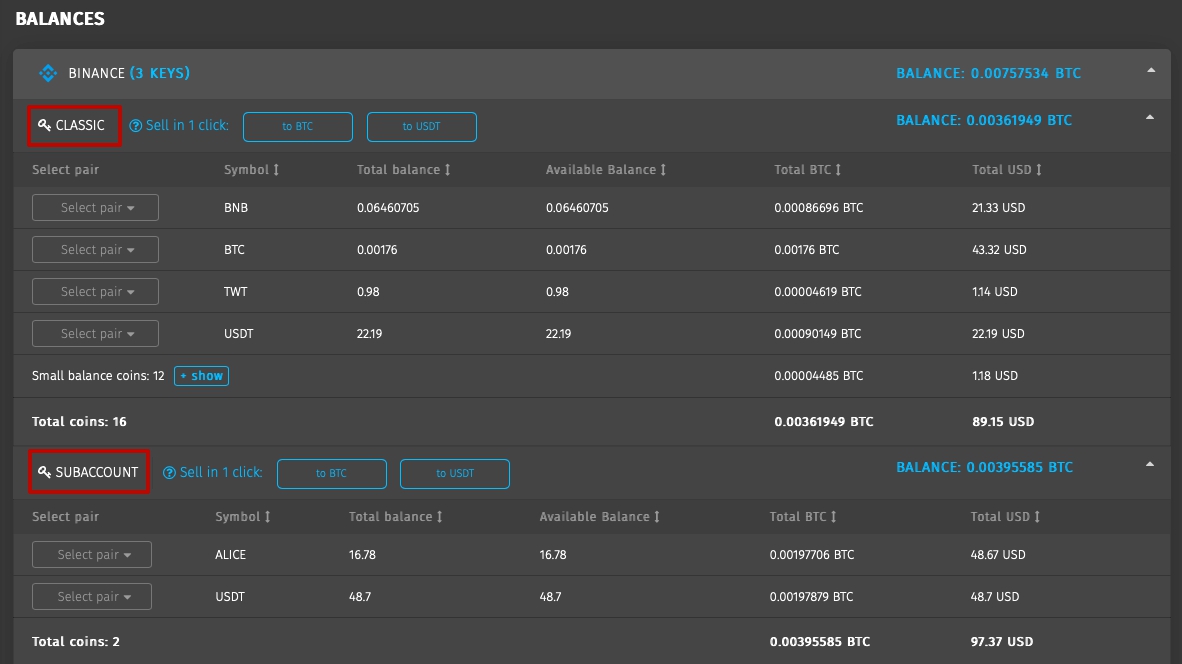The image size is (1182, 664).
Task: Click the key icon beside CLASSIC
Action: pos(44,125)
